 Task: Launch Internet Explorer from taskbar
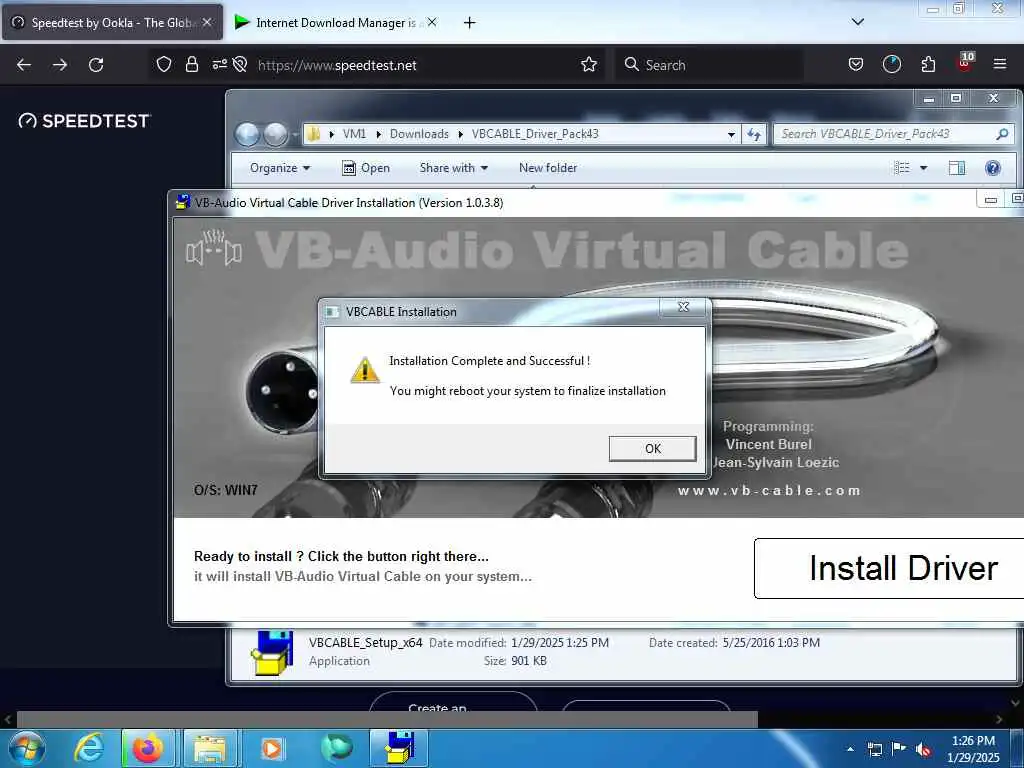click(x=89, y=748)
